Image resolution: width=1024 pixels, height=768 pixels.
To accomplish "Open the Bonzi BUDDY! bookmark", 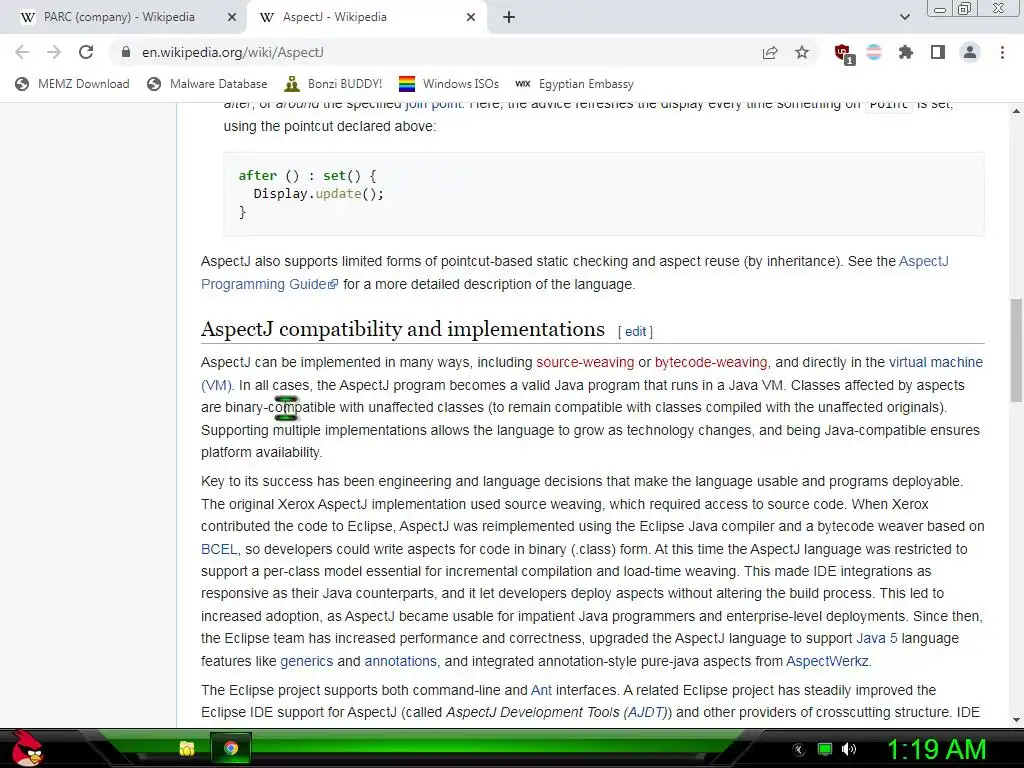I will 333,84.
